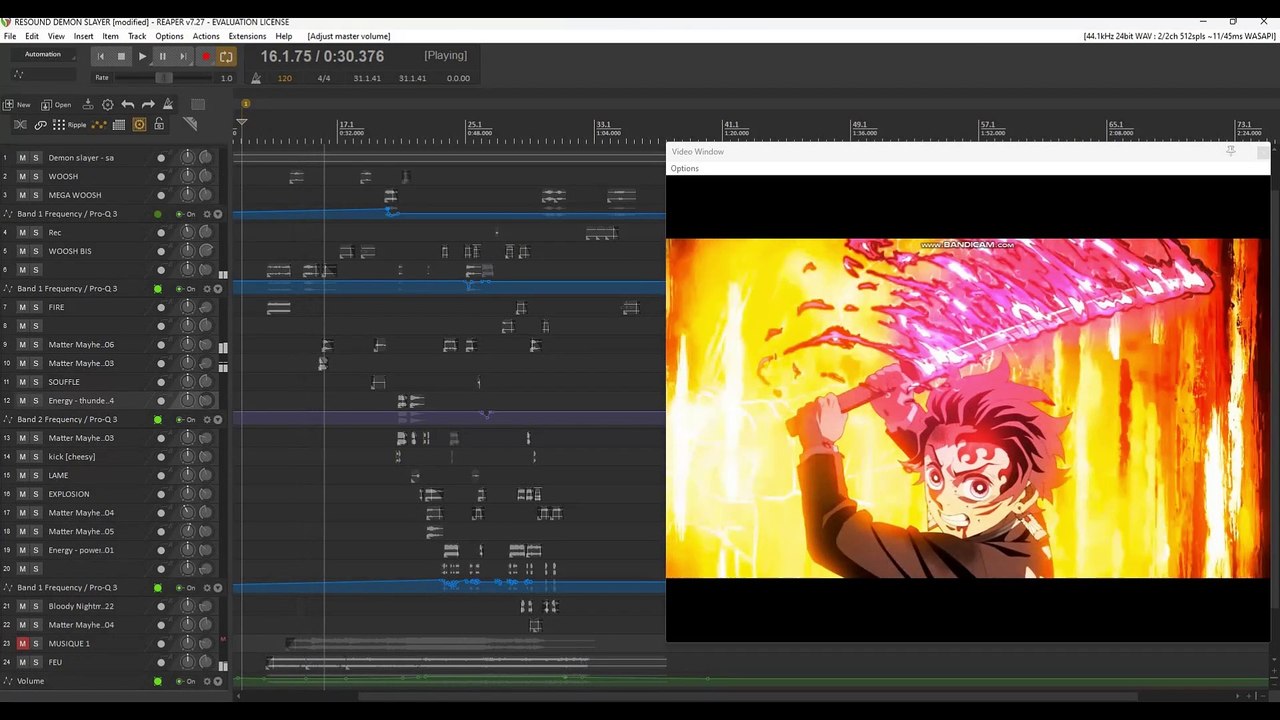Toggle item grouping link icon
Image resolution: width=1280 pixels, height=720 pixels.
(40, 125)
